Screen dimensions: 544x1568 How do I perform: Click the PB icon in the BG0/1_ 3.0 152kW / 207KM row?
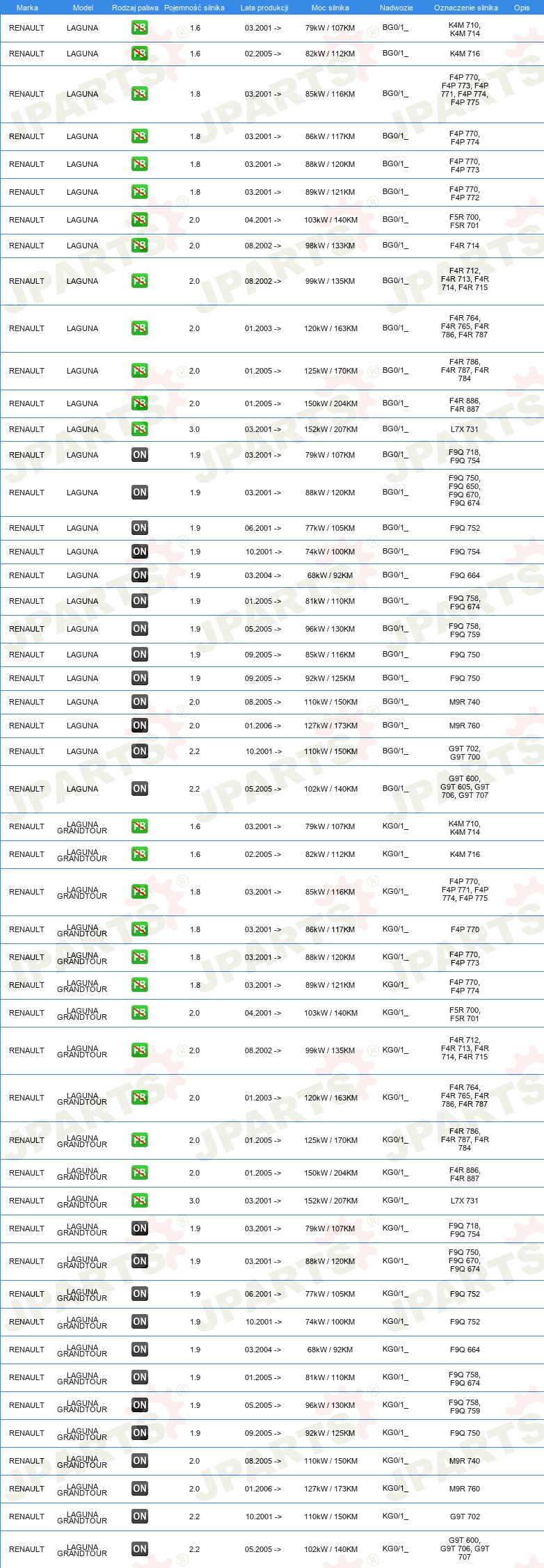click(139, 429)
